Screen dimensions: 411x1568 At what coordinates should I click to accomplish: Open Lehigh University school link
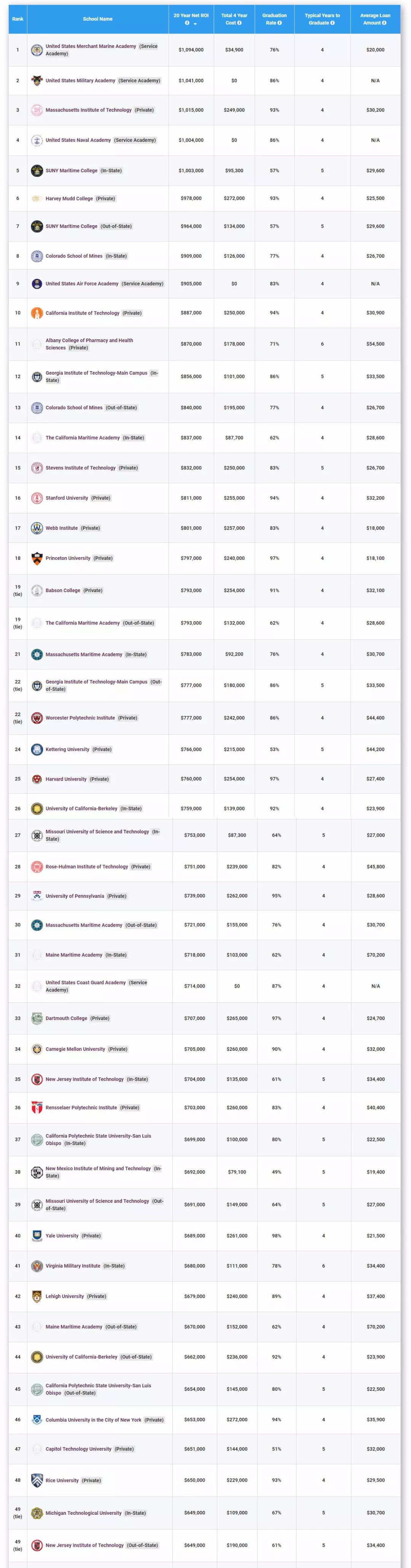tap(65, 1296)
